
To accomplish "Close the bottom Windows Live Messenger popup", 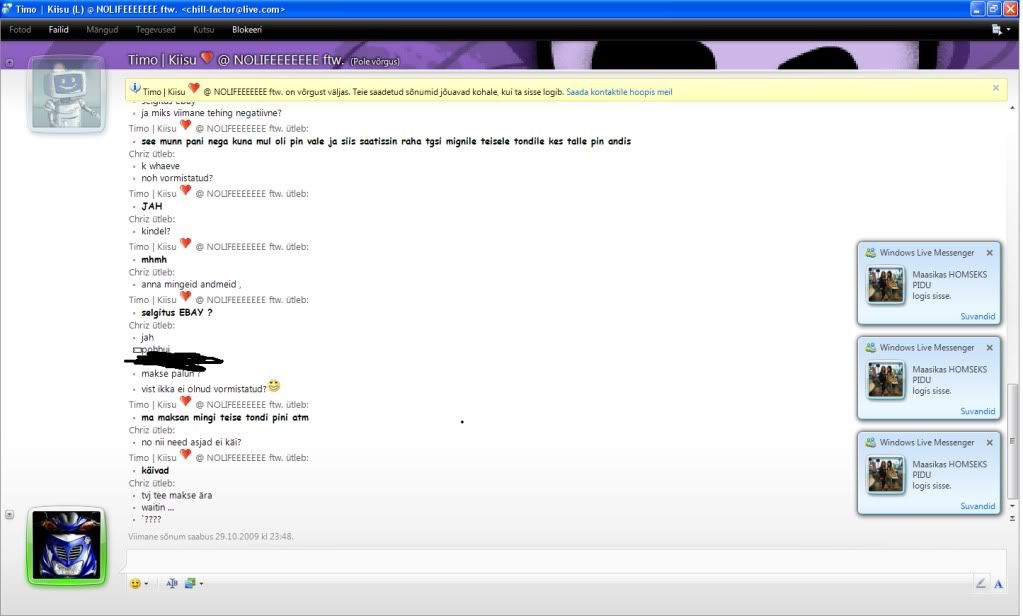I will point(990,442).
